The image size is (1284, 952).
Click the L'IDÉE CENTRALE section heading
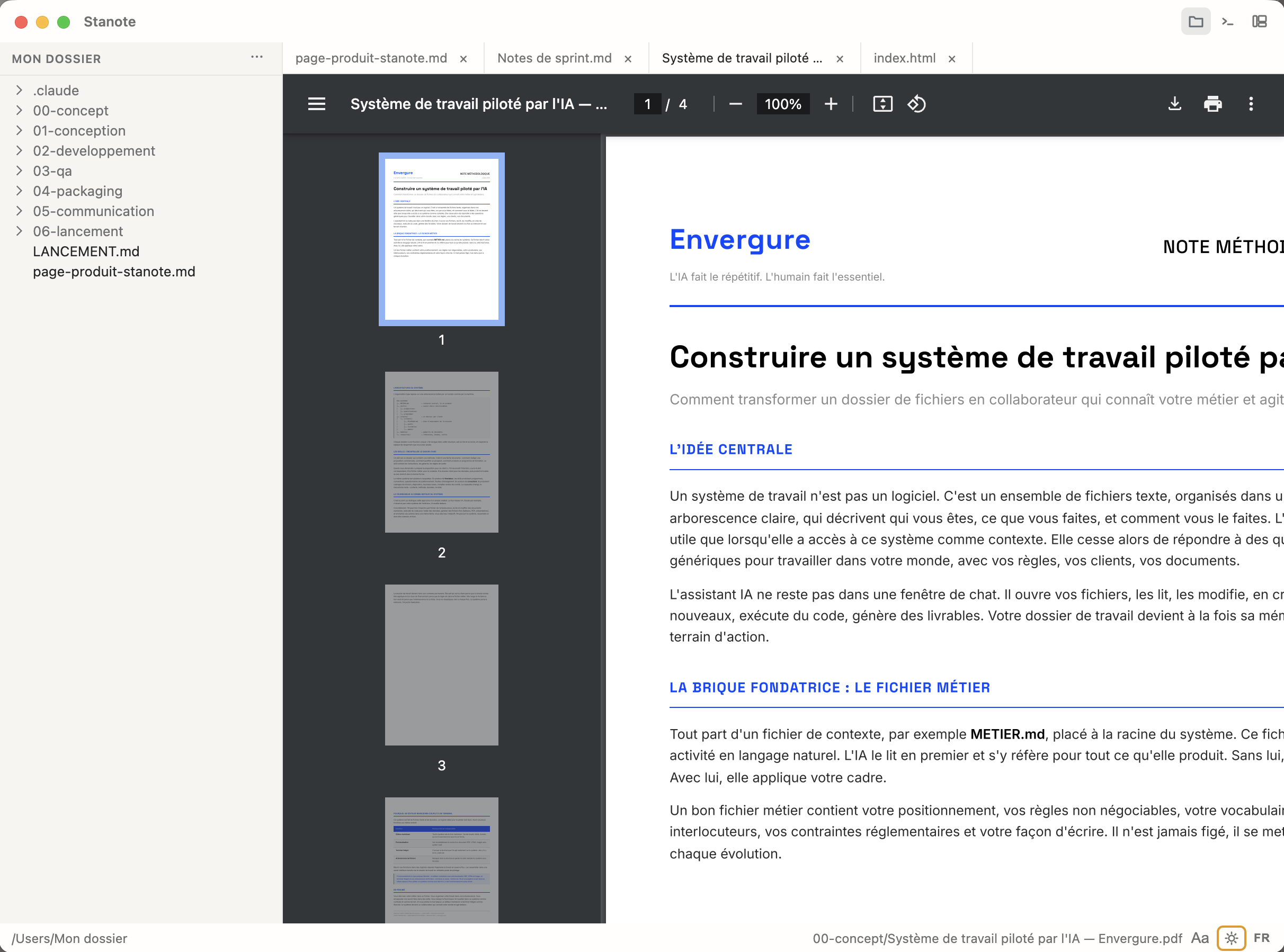click(x=730, y=450)
